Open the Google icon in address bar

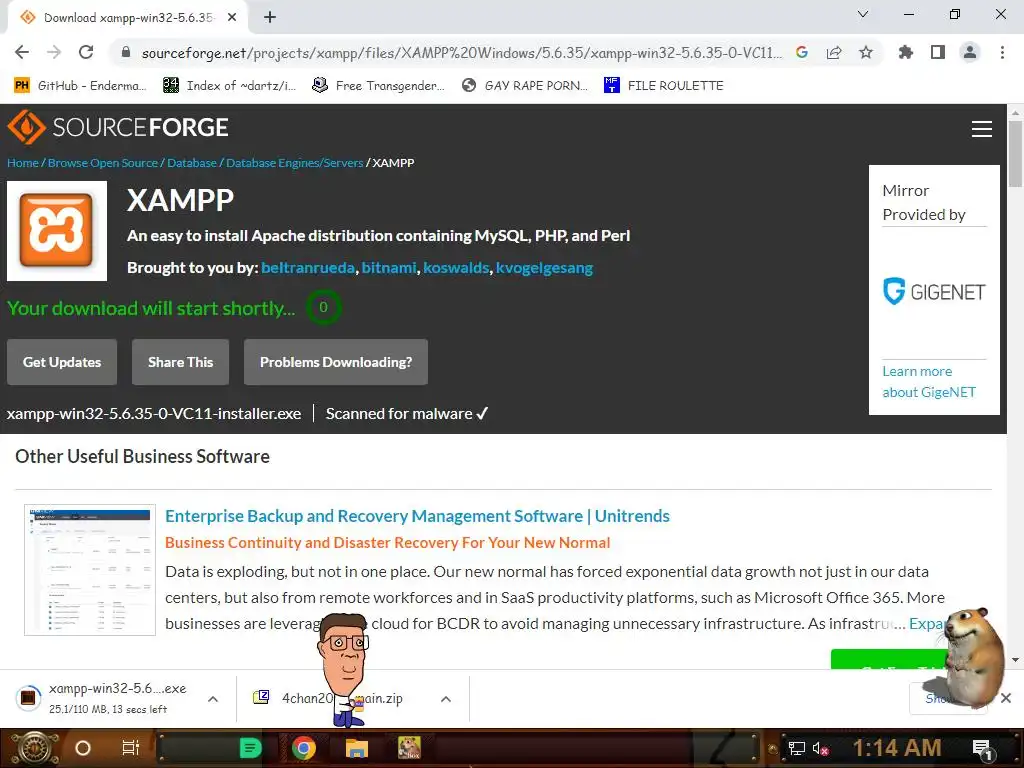[802, 52]
